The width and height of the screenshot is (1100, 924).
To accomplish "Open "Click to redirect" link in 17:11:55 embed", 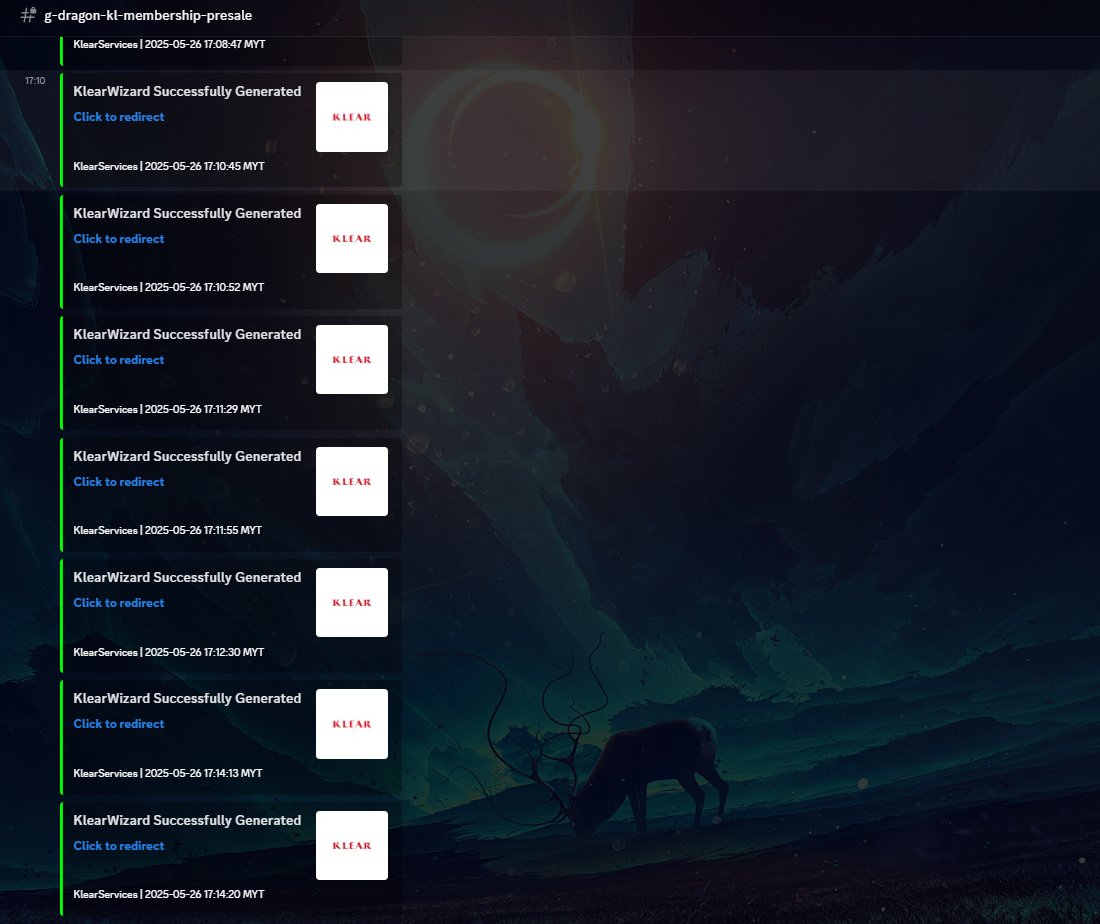I will [x=119, y=481].
